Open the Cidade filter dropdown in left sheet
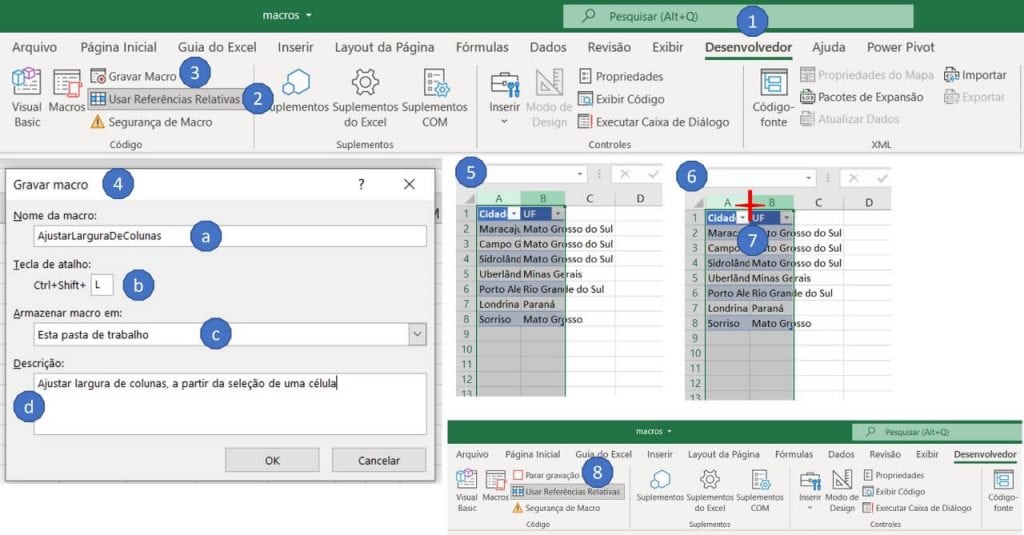1024x535 pixels. click(514, 214)
